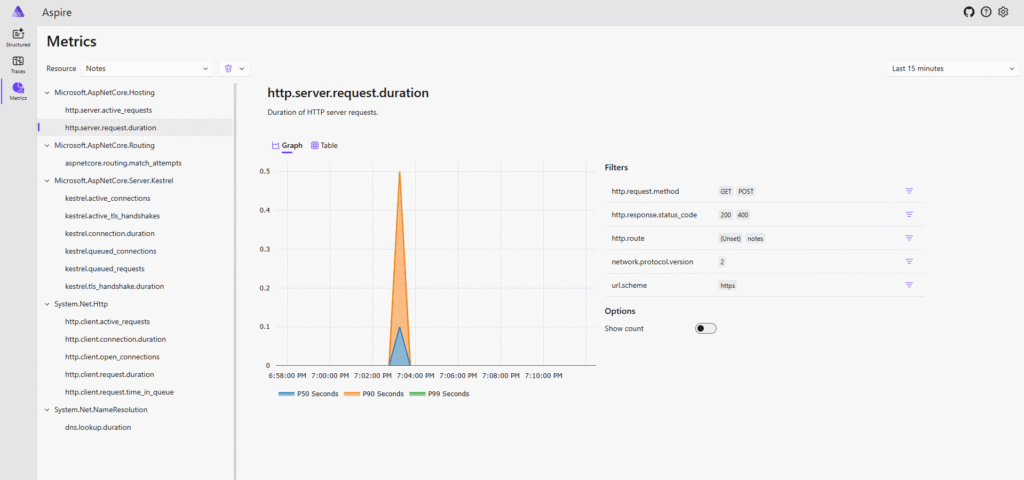The height and width of the screenshot is (480, 1024).
Task: Open the Metrics page in sidebar
Action: click(x=18, y=91)
